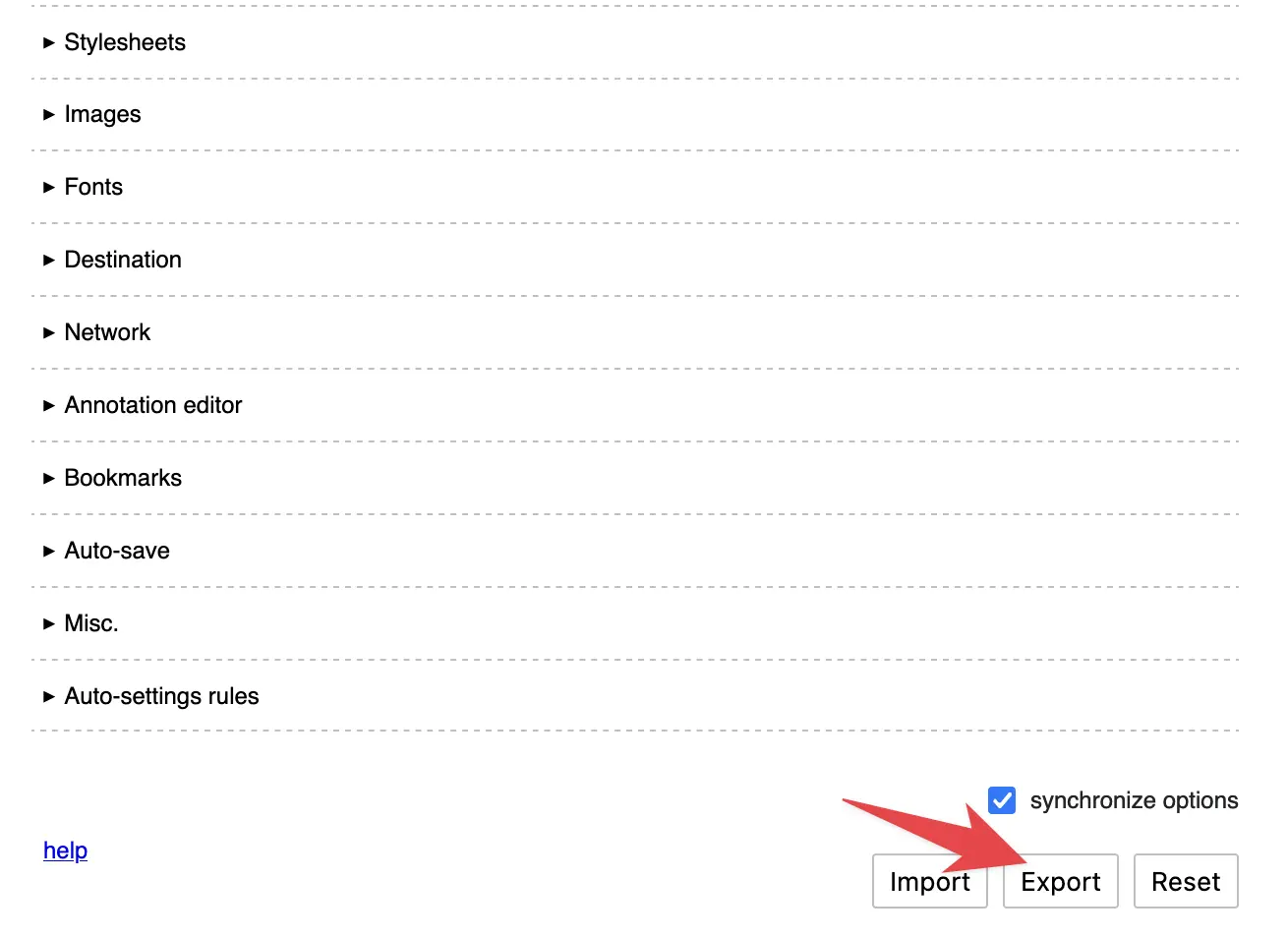This screenshot has width=1288, height=938.
Task: Open the help link
Action: click(x=65, y=850)
